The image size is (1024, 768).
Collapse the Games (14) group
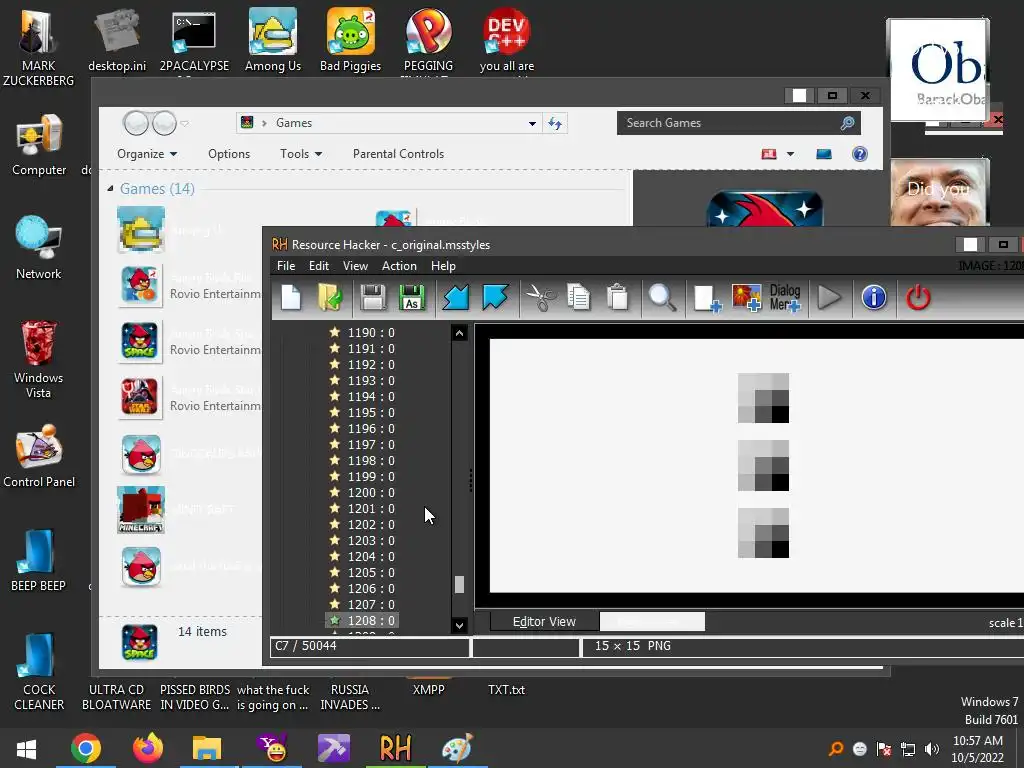(x=110, y=189)
